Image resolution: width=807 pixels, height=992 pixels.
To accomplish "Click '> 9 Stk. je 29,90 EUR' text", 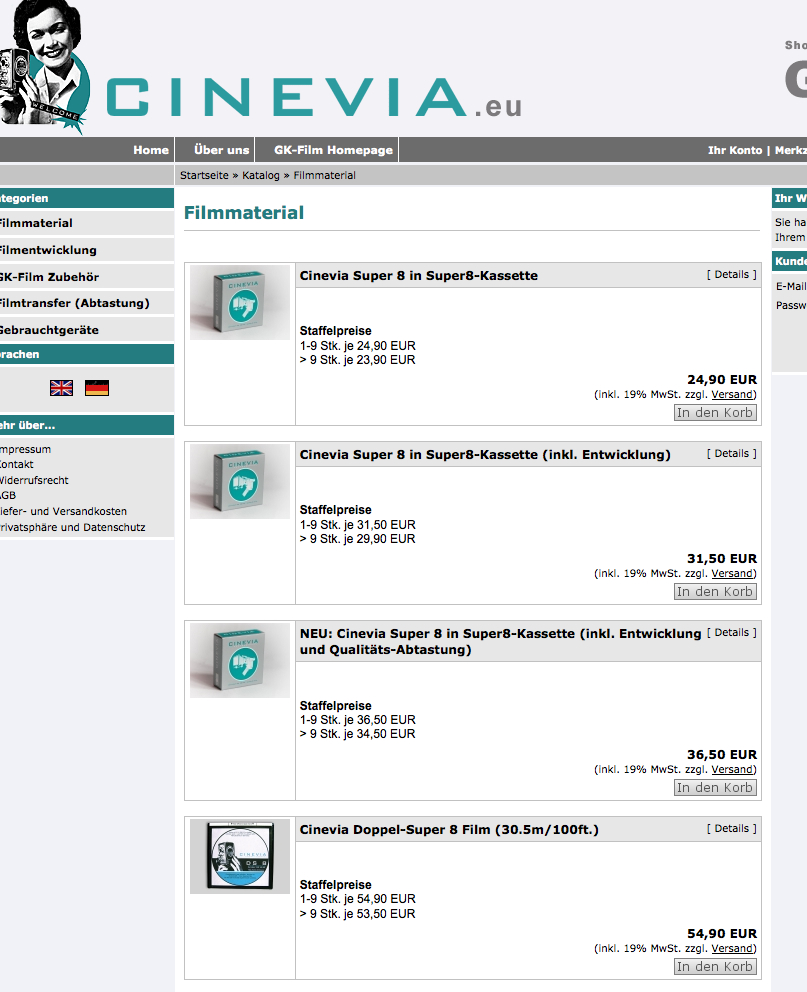I will [x=357, y=539].
